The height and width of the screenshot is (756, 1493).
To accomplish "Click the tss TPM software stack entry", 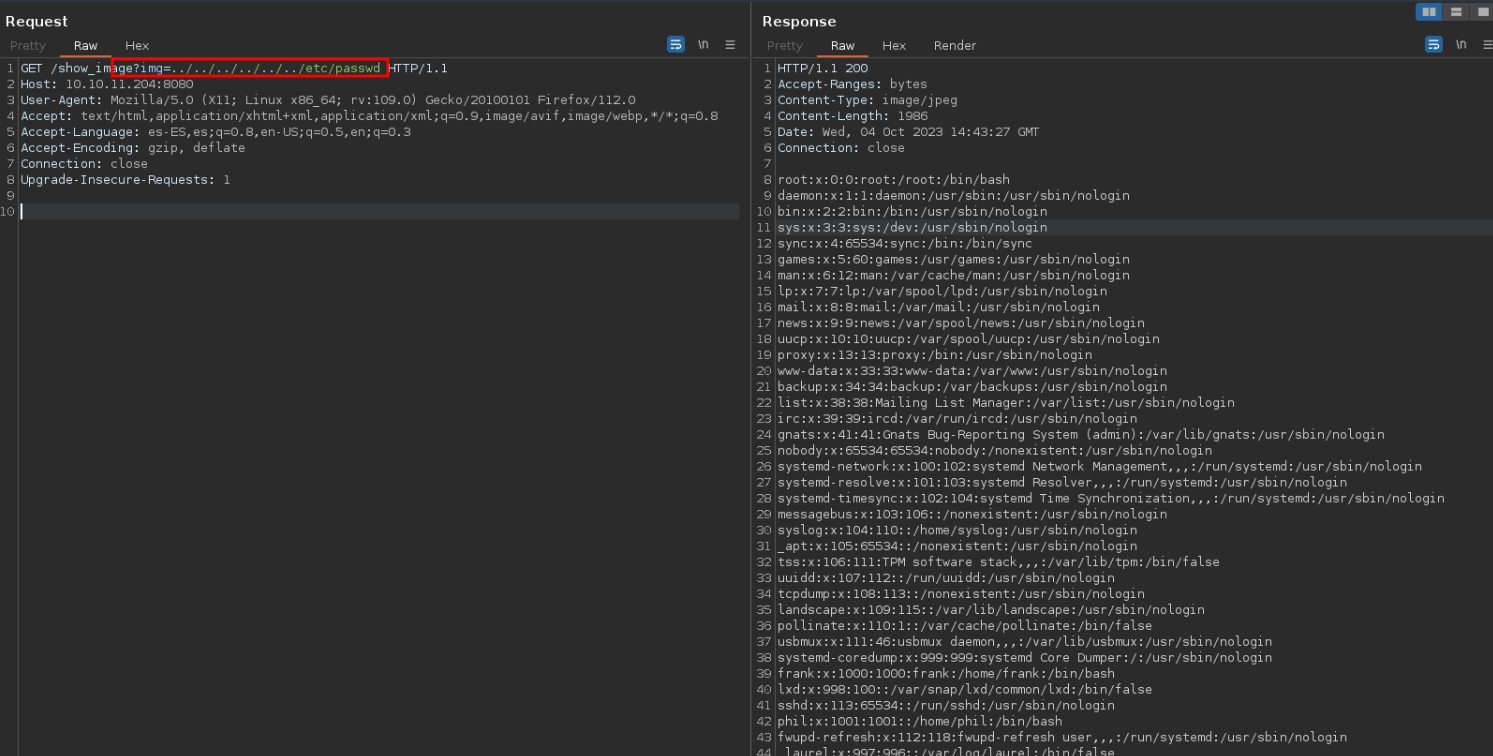I will coord(999,564).
